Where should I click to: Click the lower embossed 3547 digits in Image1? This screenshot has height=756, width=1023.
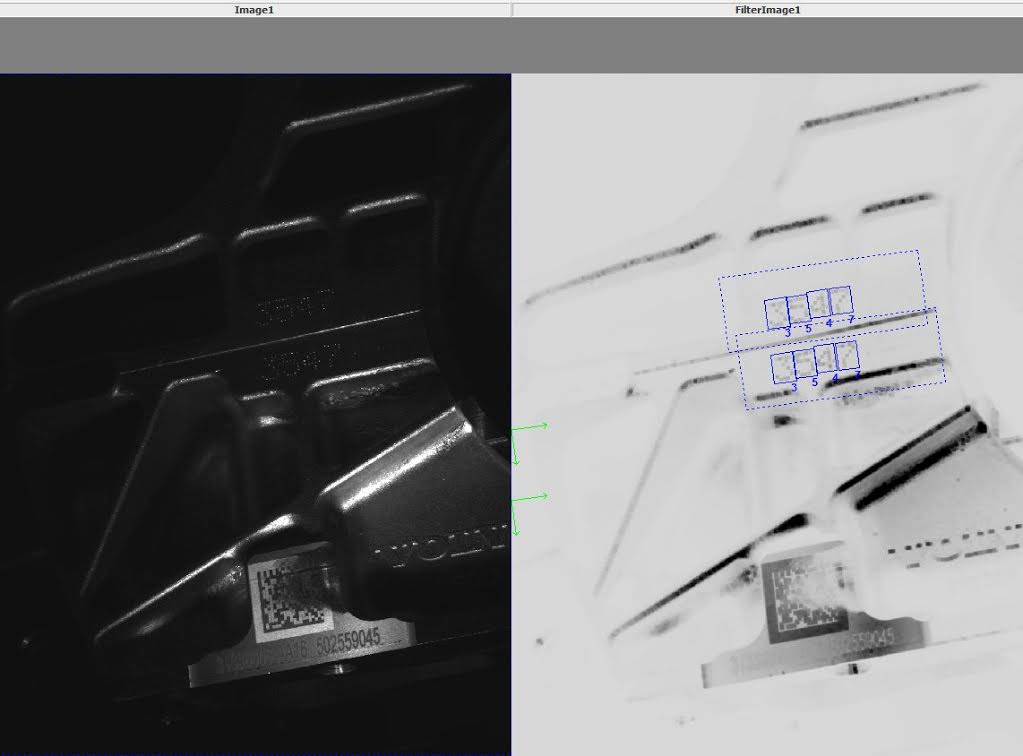(x=299, y=357)
